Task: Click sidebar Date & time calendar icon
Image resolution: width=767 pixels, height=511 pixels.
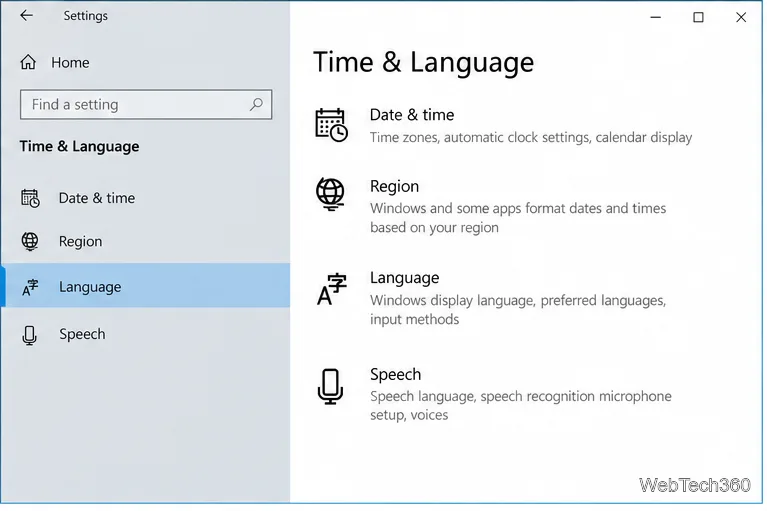Action: click(x=30, y=198)
